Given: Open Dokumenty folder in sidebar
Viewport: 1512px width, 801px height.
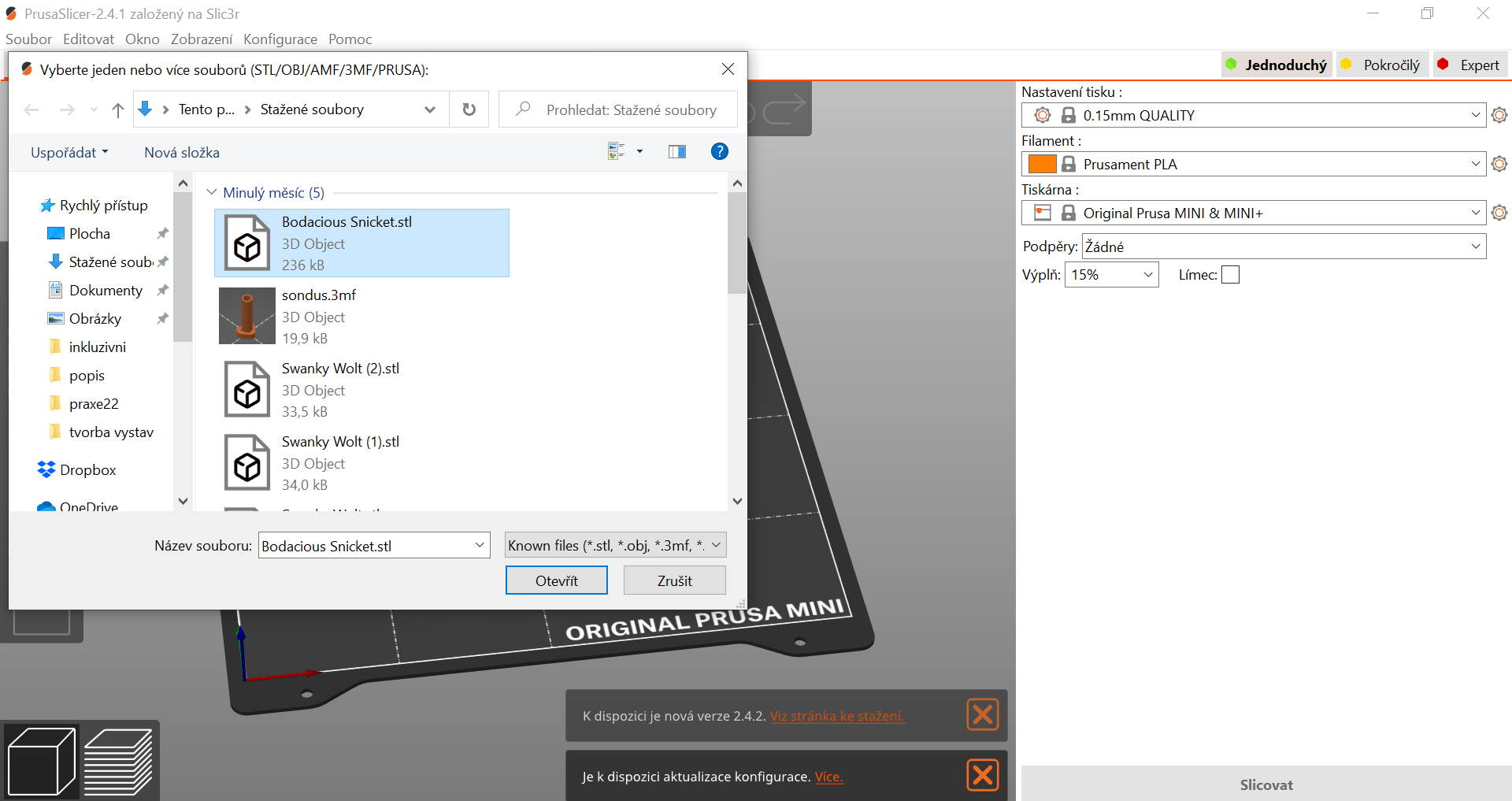Looking at the screenshot, I should coord(106,291).
